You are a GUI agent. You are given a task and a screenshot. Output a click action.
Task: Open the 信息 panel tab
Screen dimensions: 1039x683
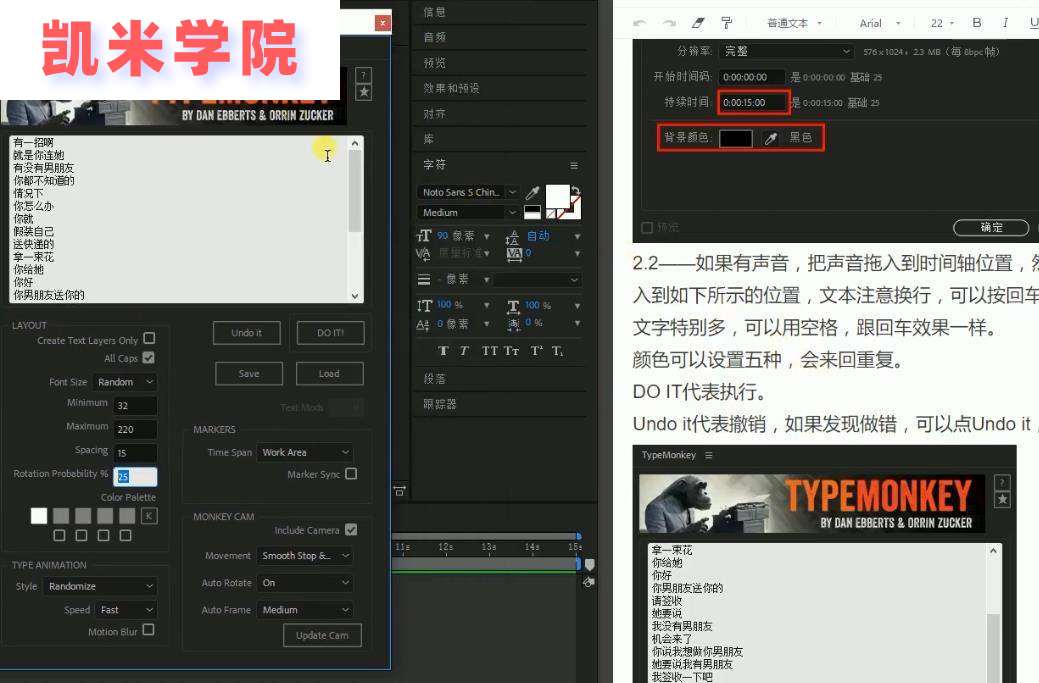[435, 12]
